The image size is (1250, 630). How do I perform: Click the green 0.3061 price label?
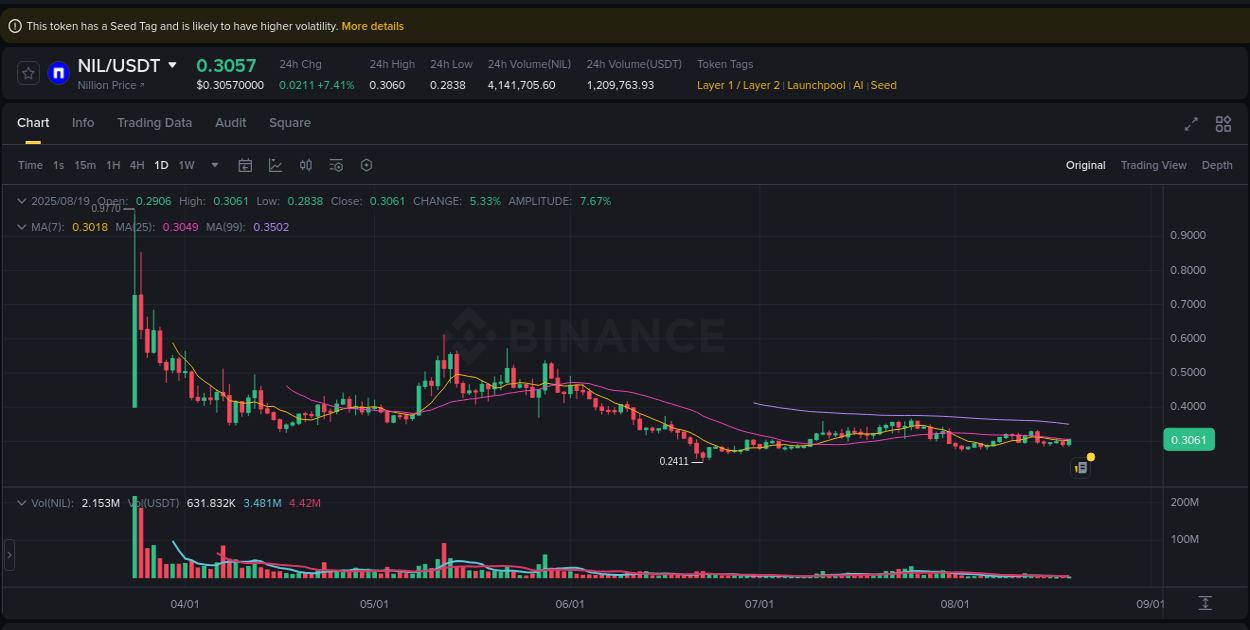(1188, 439)
